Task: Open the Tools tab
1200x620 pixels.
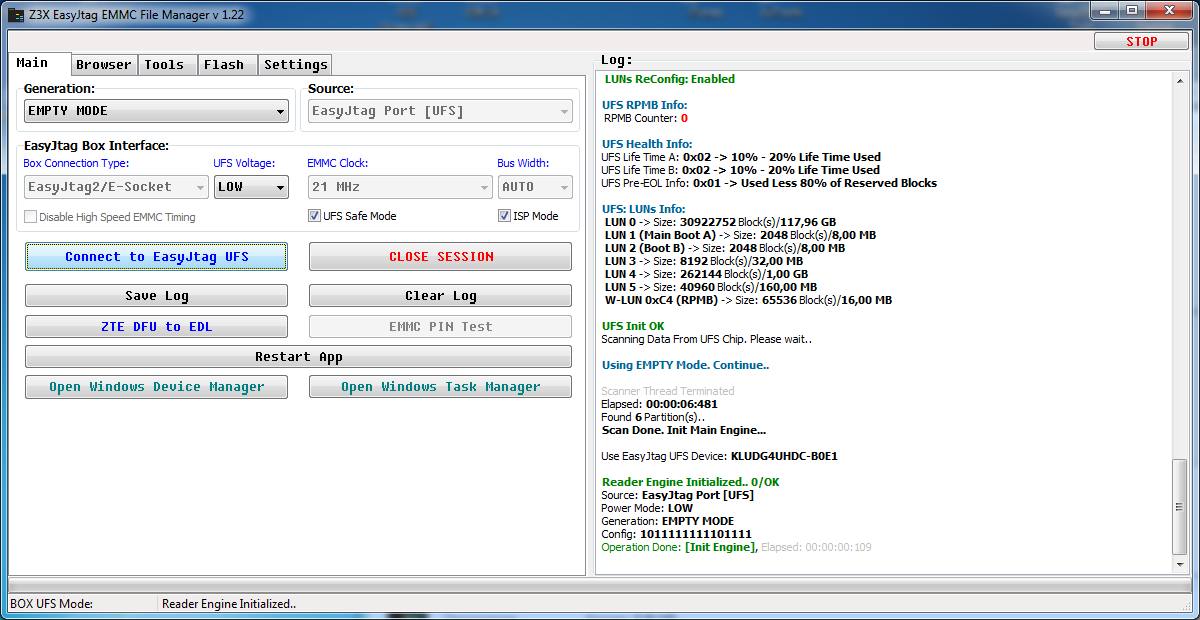Action: (165, 65)
